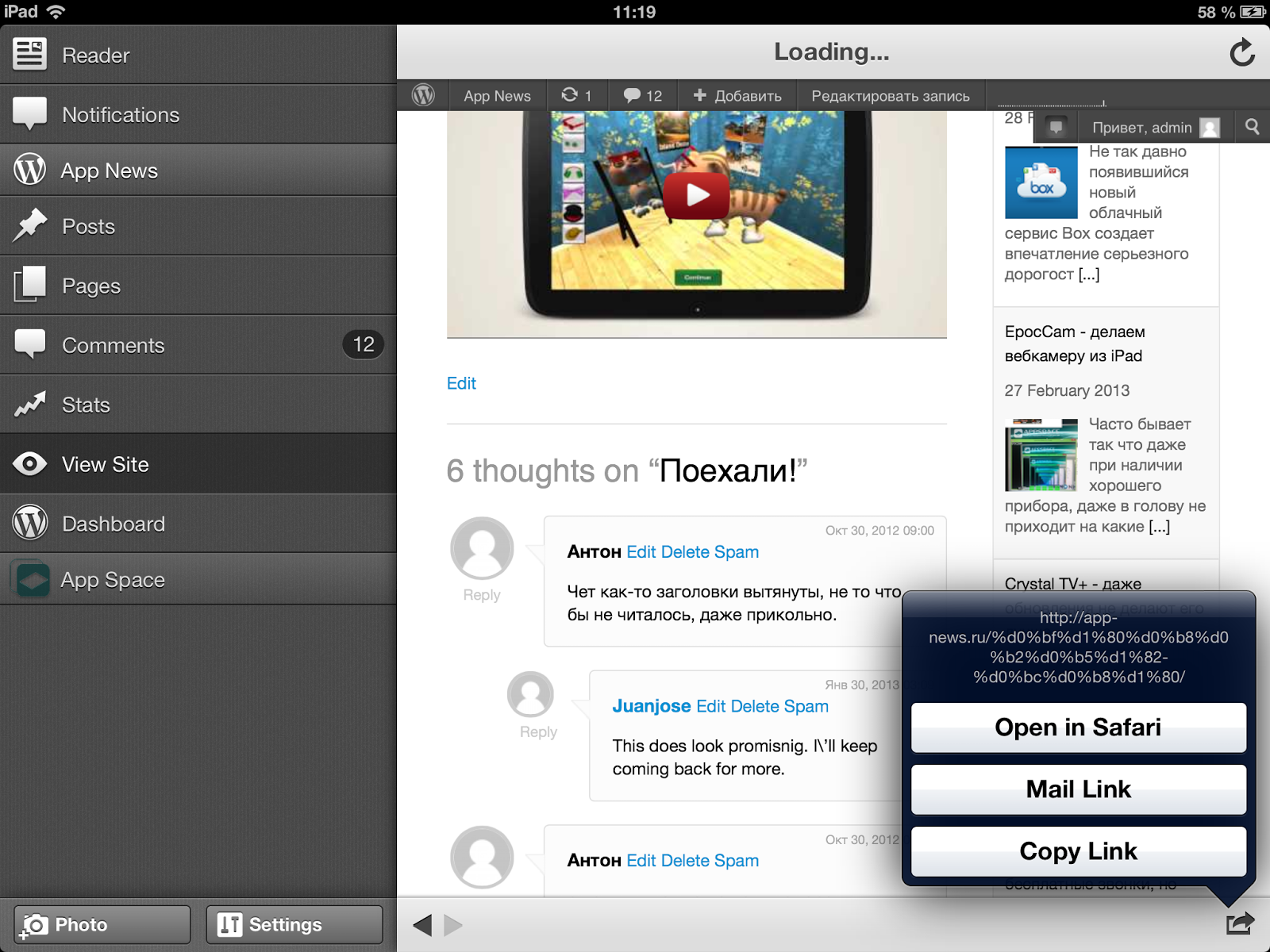Screen dimensions: 1270x952
Task: Mark Антон's first comment as Spam
Action: pos(736,552)
